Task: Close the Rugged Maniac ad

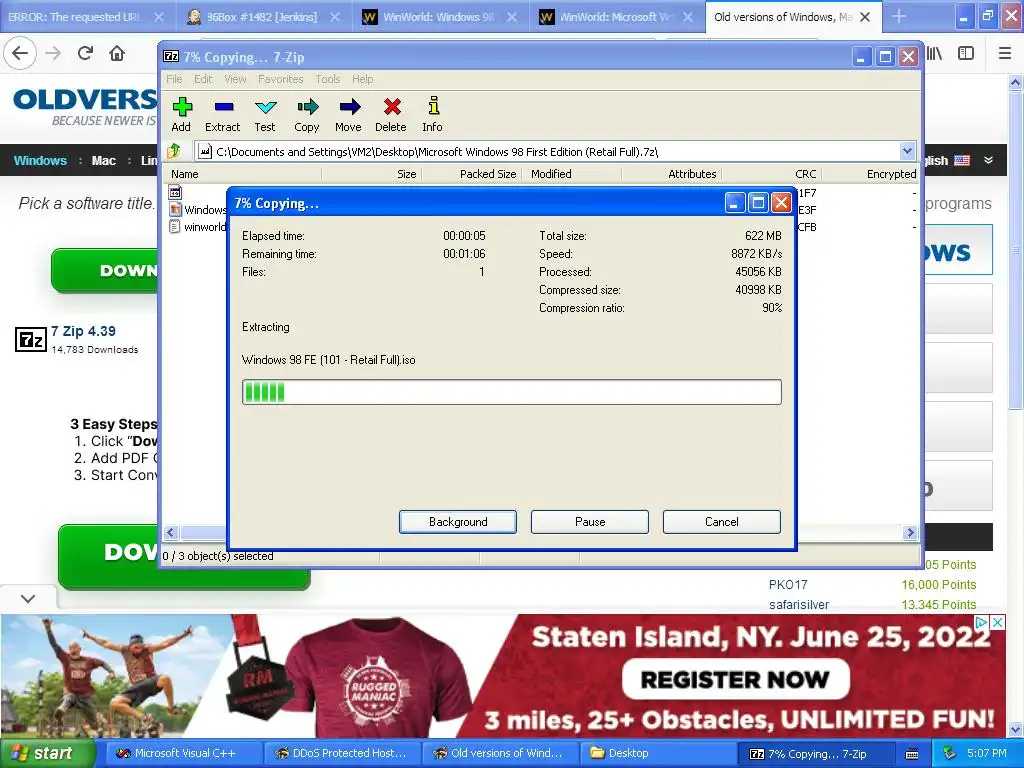Action: pos(997,622)
